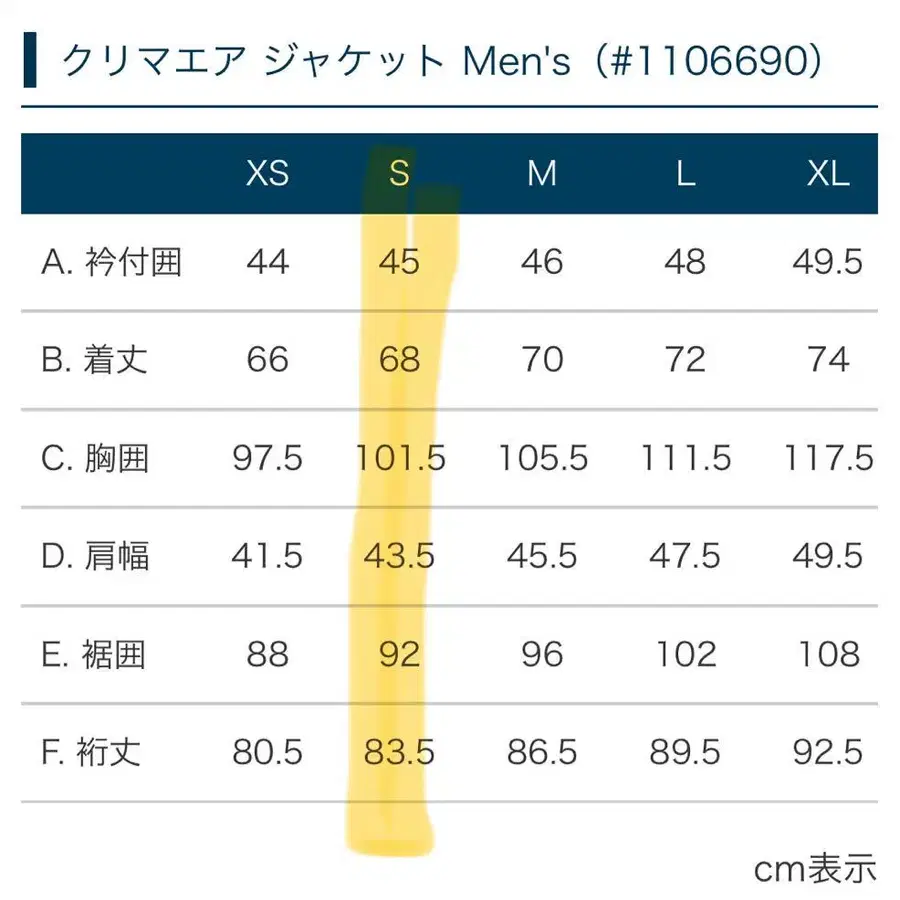Click the S sleeve value 83.5
The image size is (900, 900).
click(x=399, y=752)
